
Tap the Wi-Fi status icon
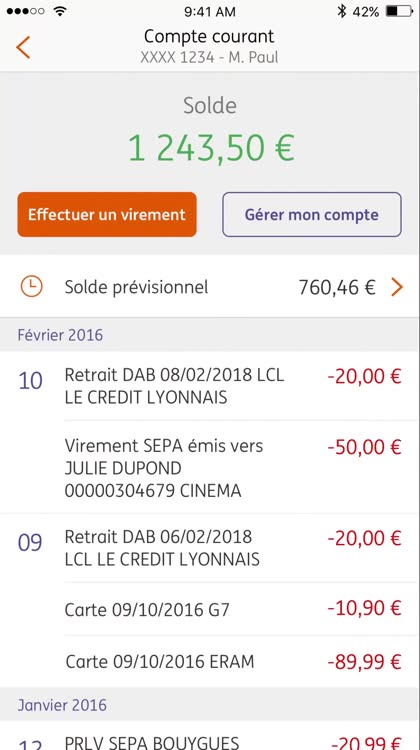click(60, 11)
